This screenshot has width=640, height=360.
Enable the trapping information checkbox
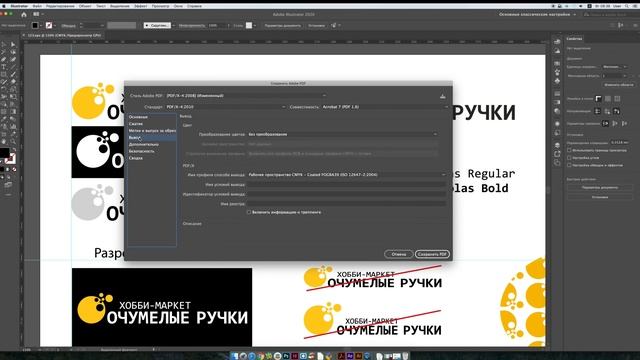tap(249, 212)
